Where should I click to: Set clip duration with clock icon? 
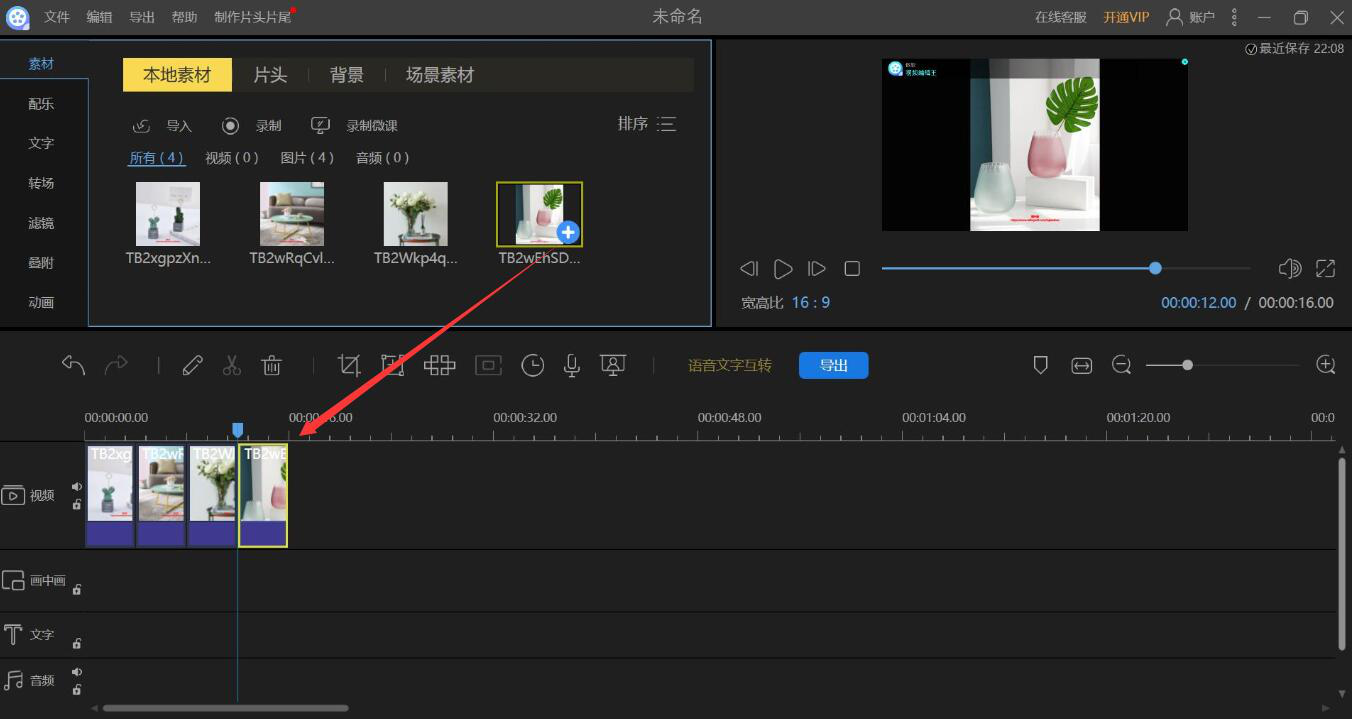[533, 365]
